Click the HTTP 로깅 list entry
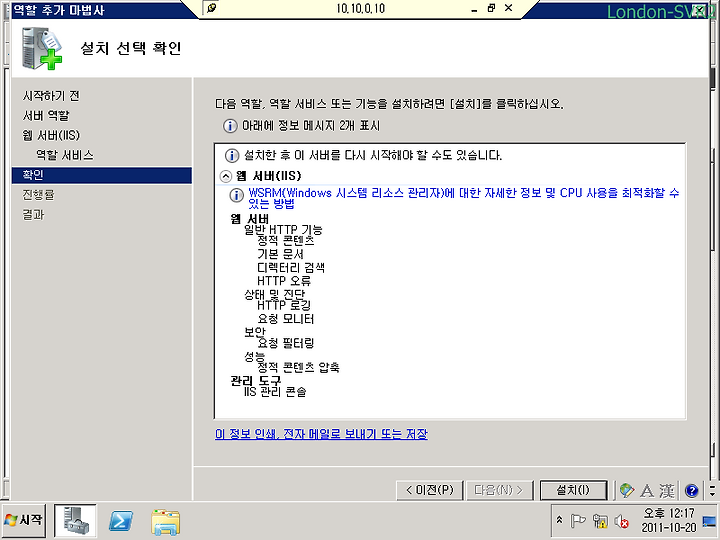 [284, 305]
